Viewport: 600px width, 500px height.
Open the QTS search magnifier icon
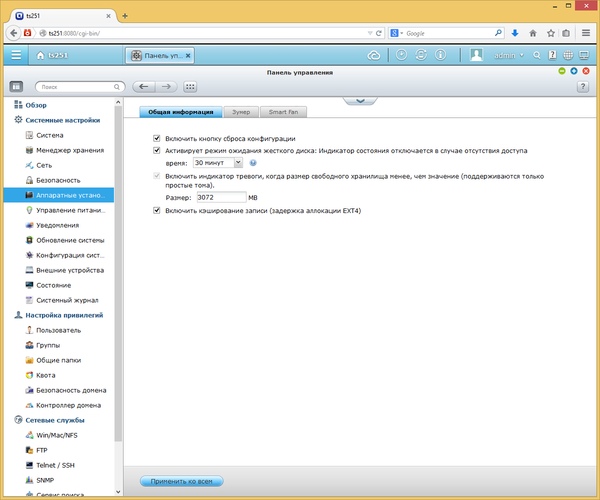(x=537, y=55)
